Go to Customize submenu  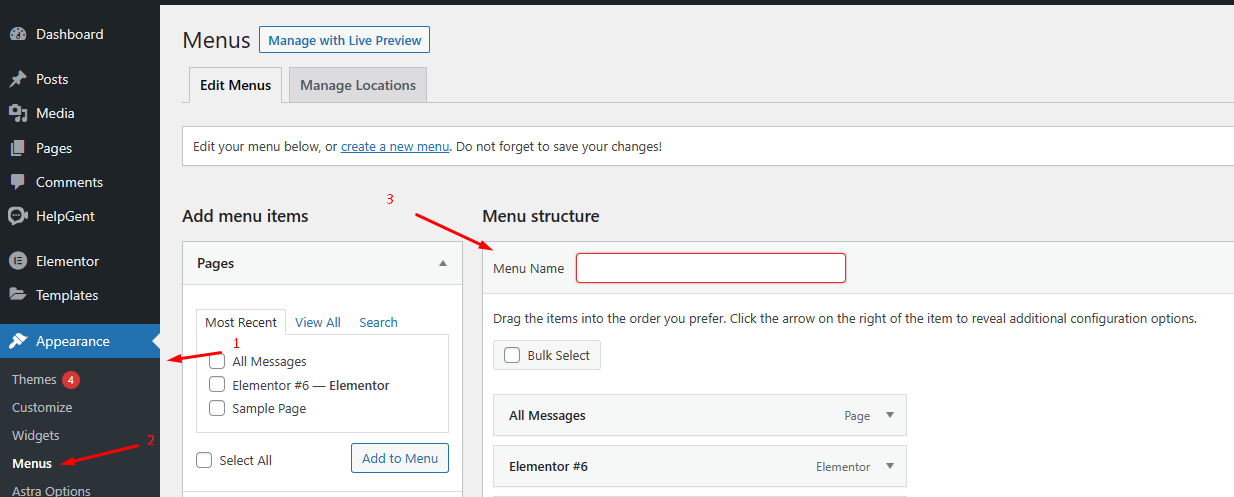(x=42, y=408)
